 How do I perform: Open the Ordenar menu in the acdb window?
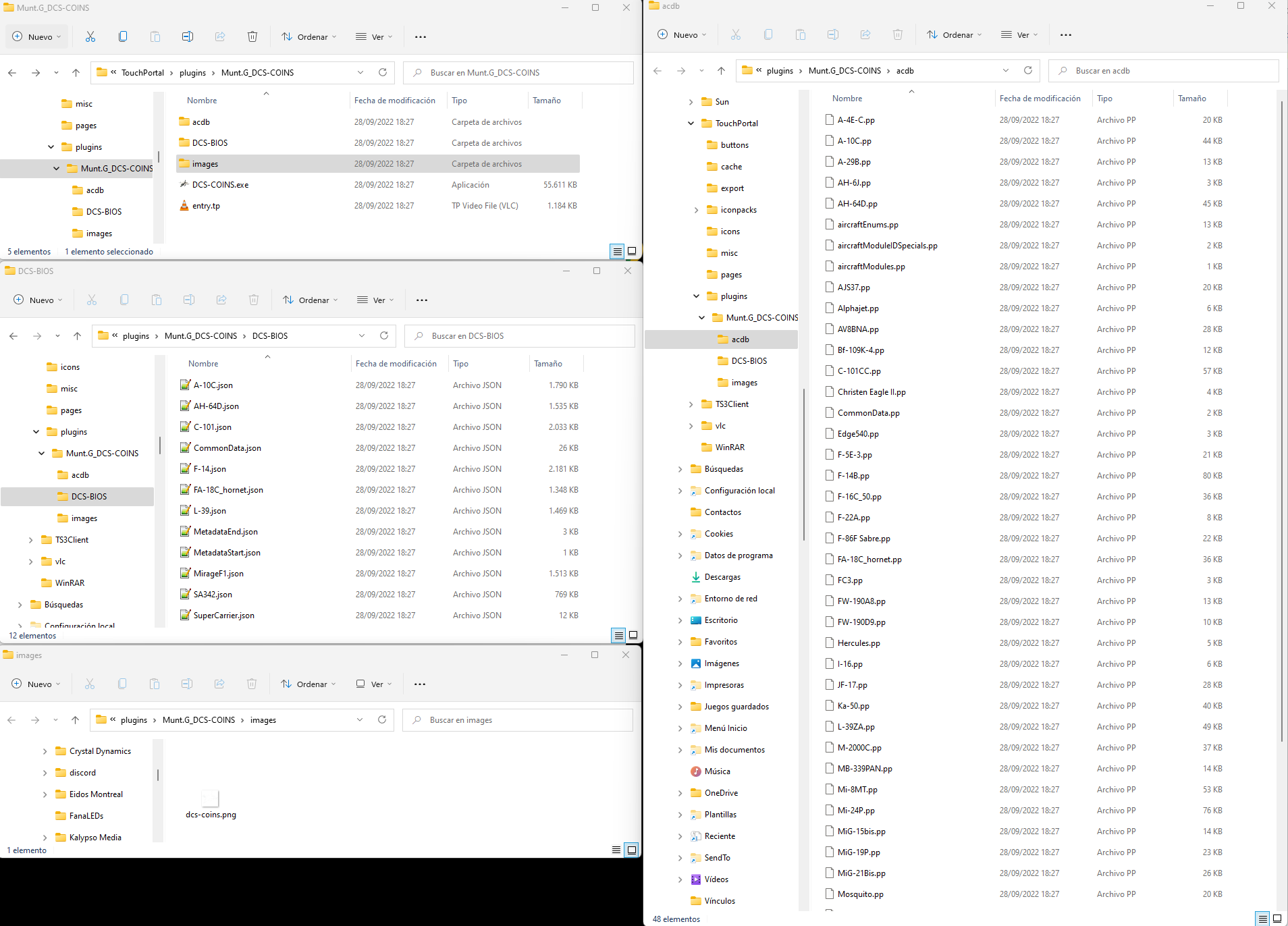pos(955,35)
